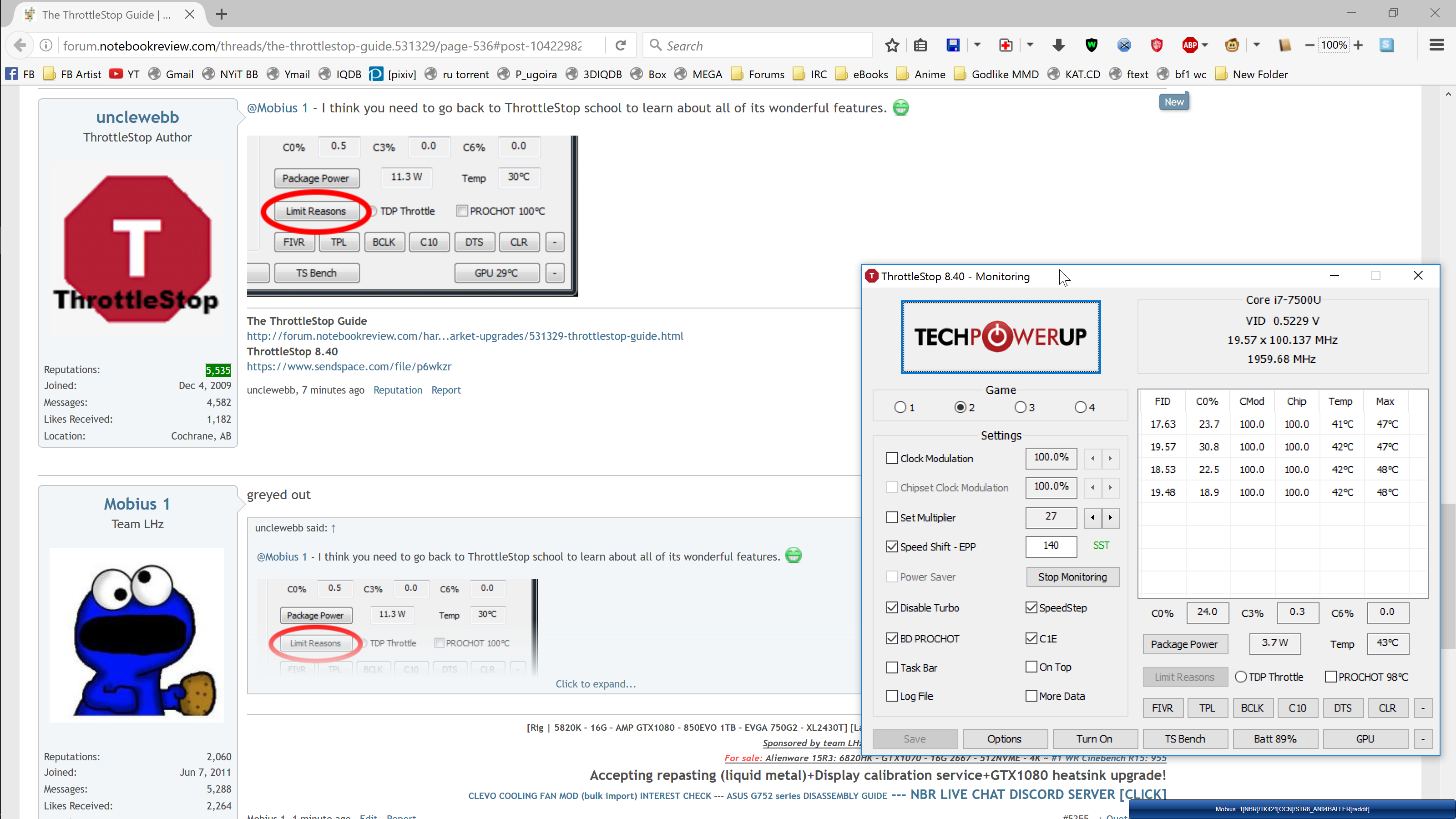The height and width of the screenshot is (819, 1456).
Task: Enable the Clock Modulation checkbox
Action: pyautogui.click(x=892, y=458)
